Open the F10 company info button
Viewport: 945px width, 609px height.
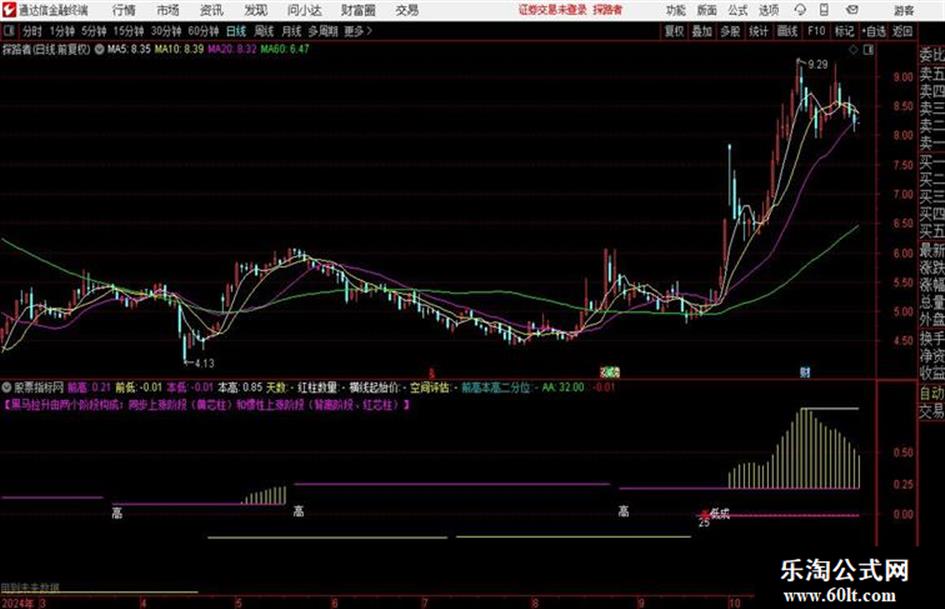tap(817, 31)
